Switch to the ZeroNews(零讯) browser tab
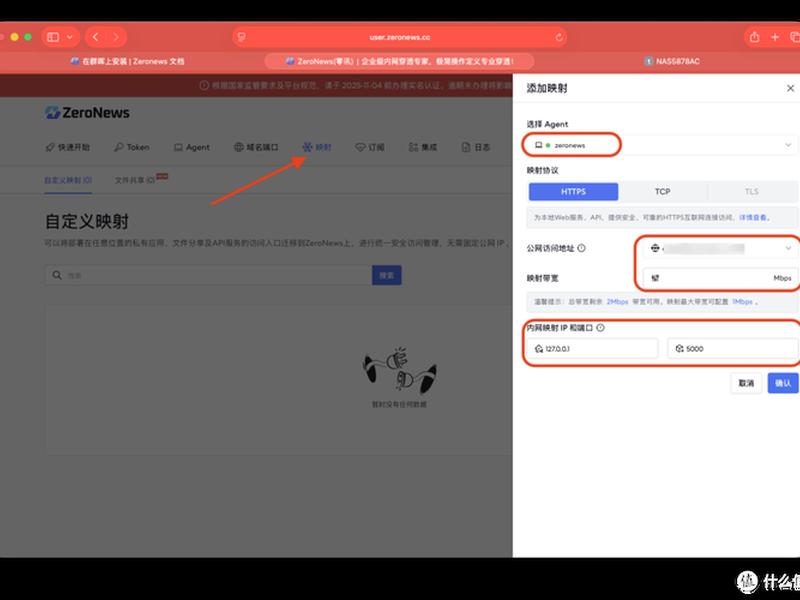 [399, 61]
